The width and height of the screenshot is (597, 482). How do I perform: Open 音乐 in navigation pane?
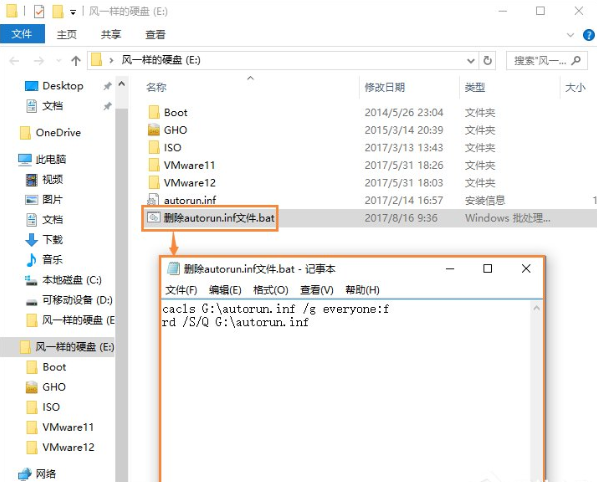[44, 260]
